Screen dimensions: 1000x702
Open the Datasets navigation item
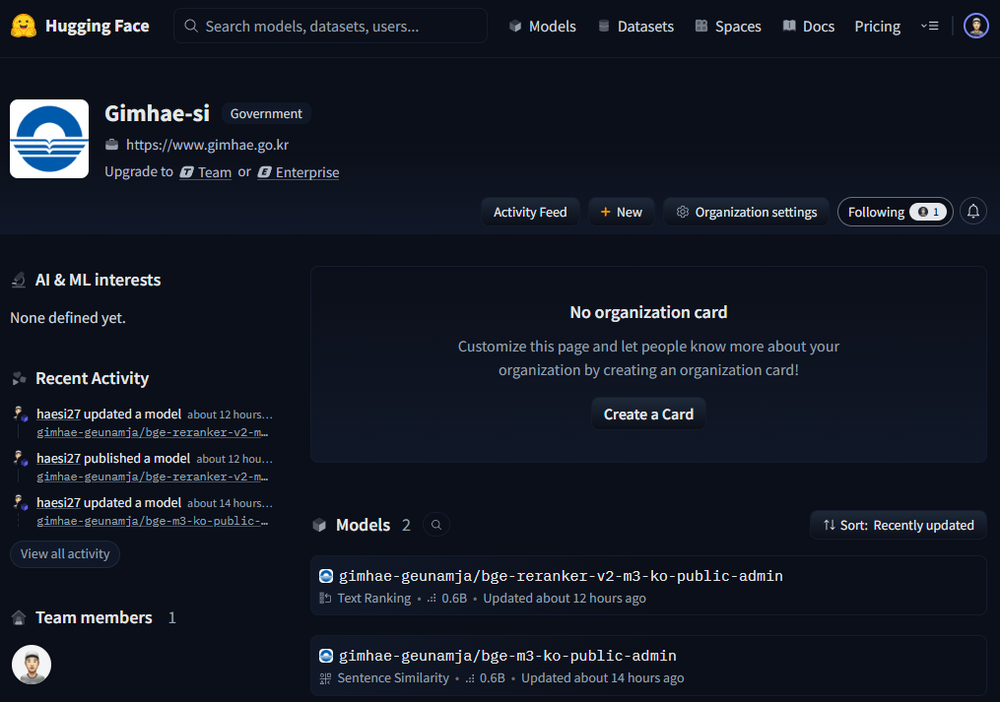pyautogui.click(x=635, y=26)
